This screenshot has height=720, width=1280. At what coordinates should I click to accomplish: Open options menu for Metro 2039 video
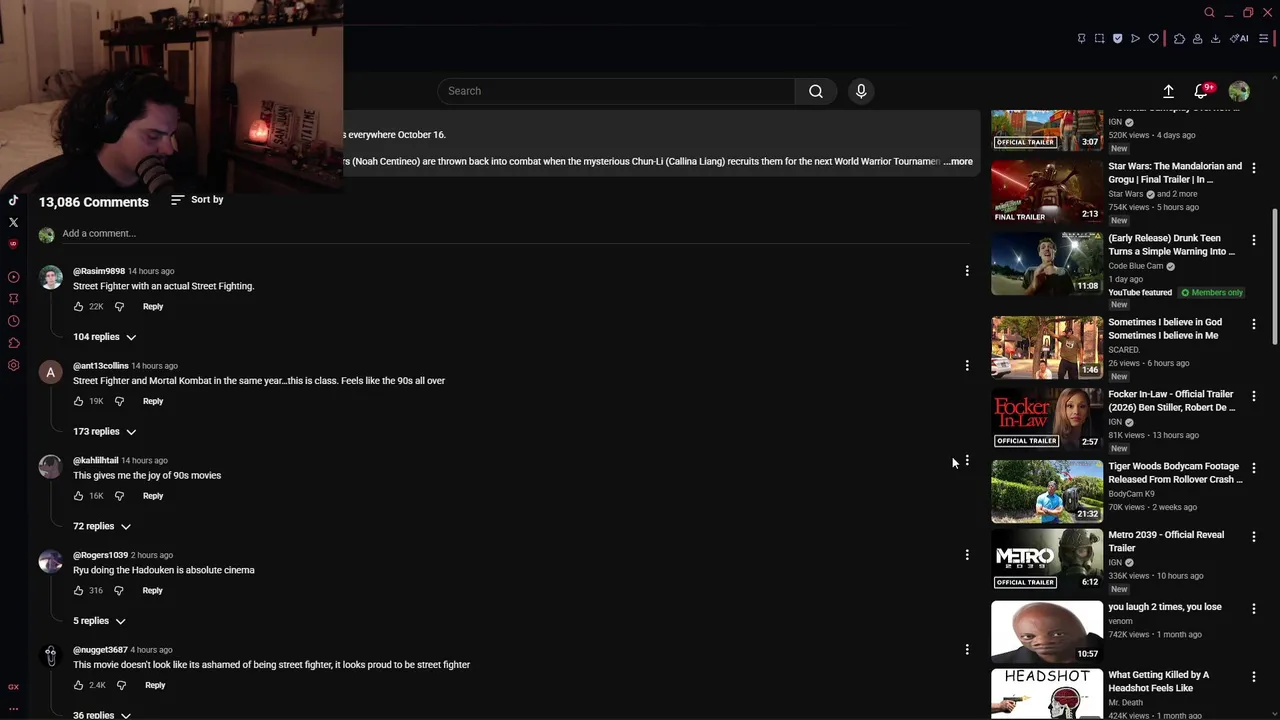click(1254, 537)
